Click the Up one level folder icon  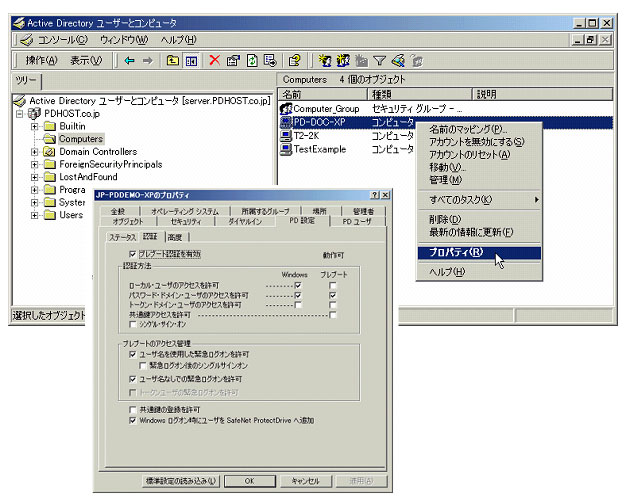coord(172,61)
